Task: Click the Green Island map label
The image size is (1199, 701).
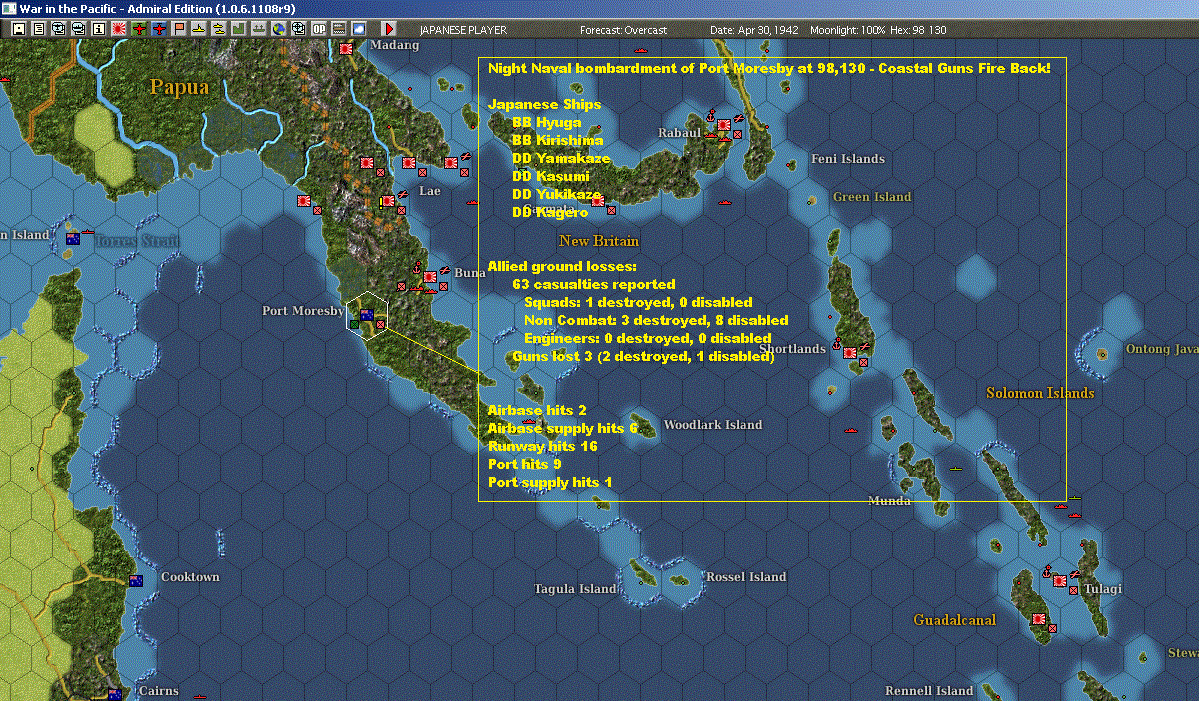Action: tap(872, 197)
